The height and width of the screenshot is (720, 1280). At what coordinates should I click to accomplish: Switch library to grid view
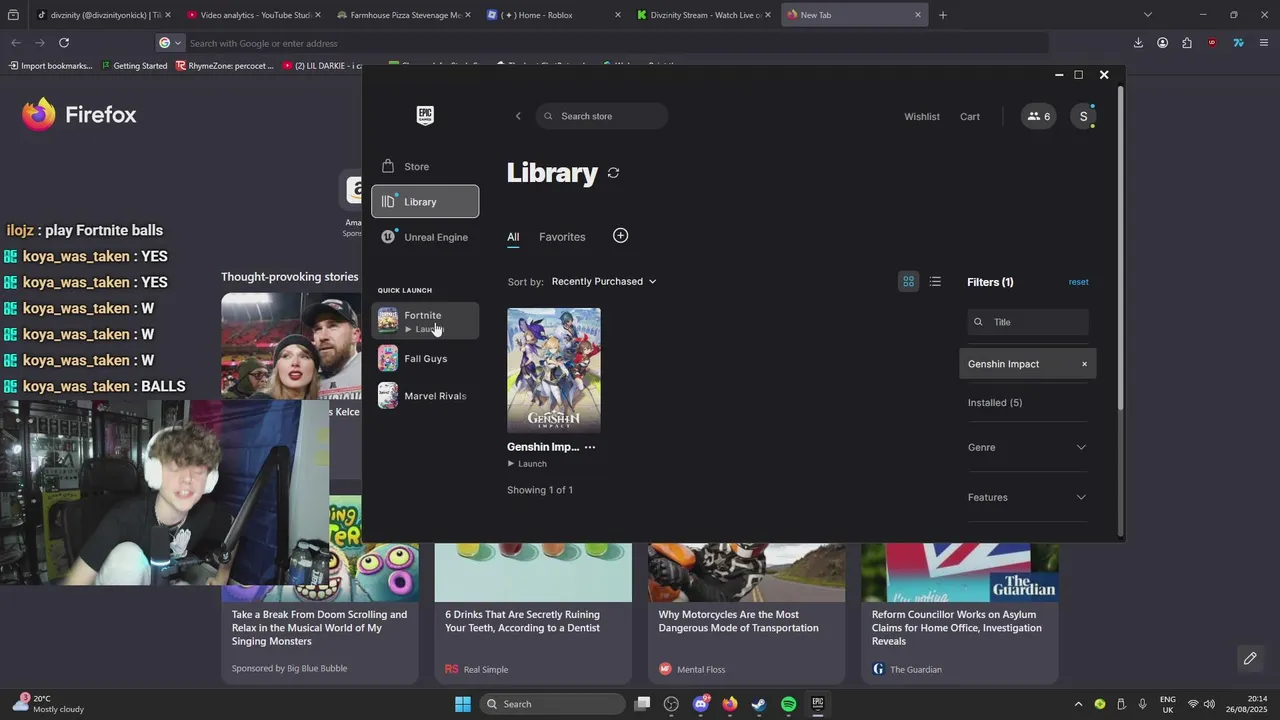(908, 282)
